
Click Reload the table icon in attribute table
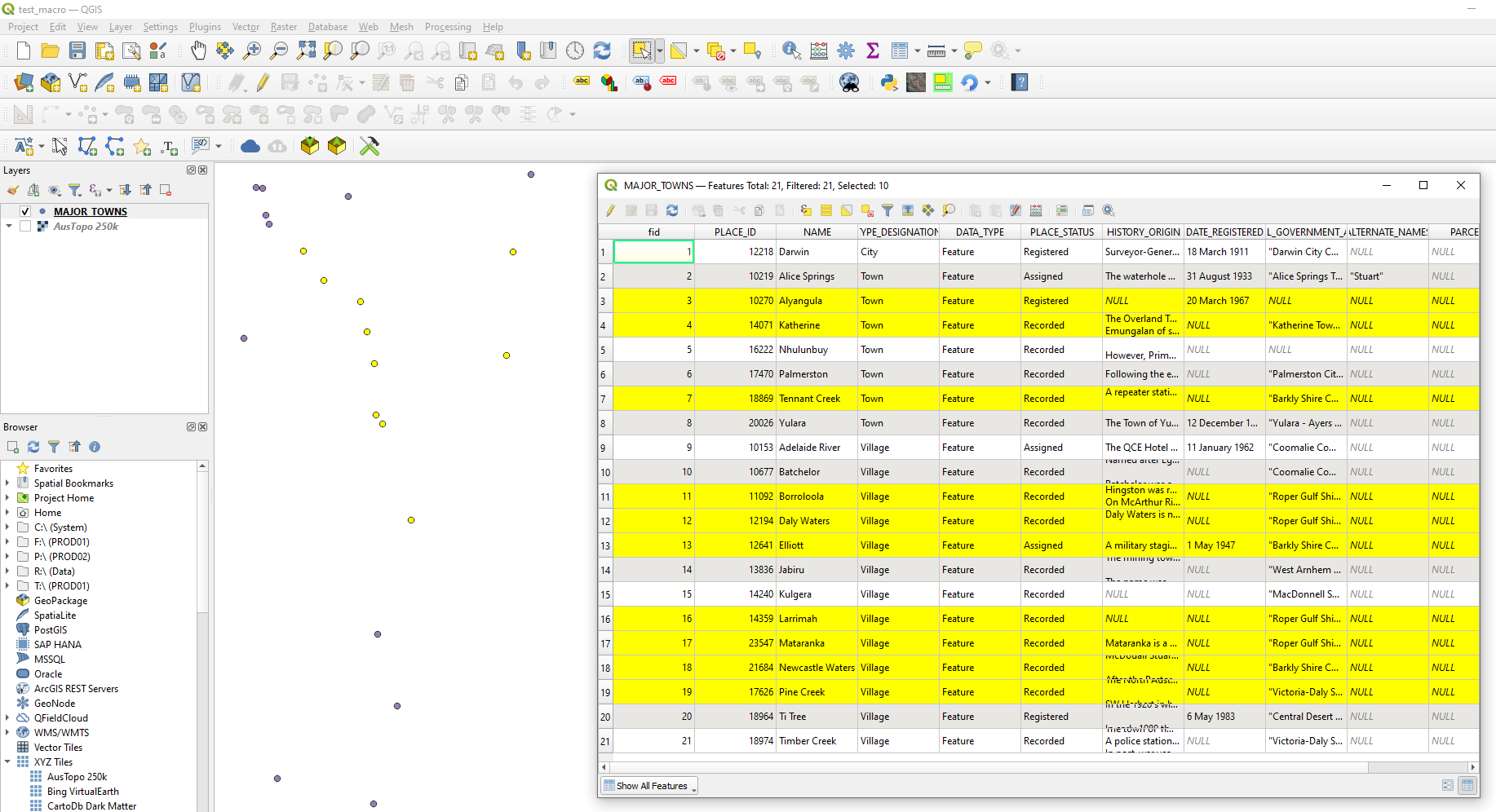point(672,210)
